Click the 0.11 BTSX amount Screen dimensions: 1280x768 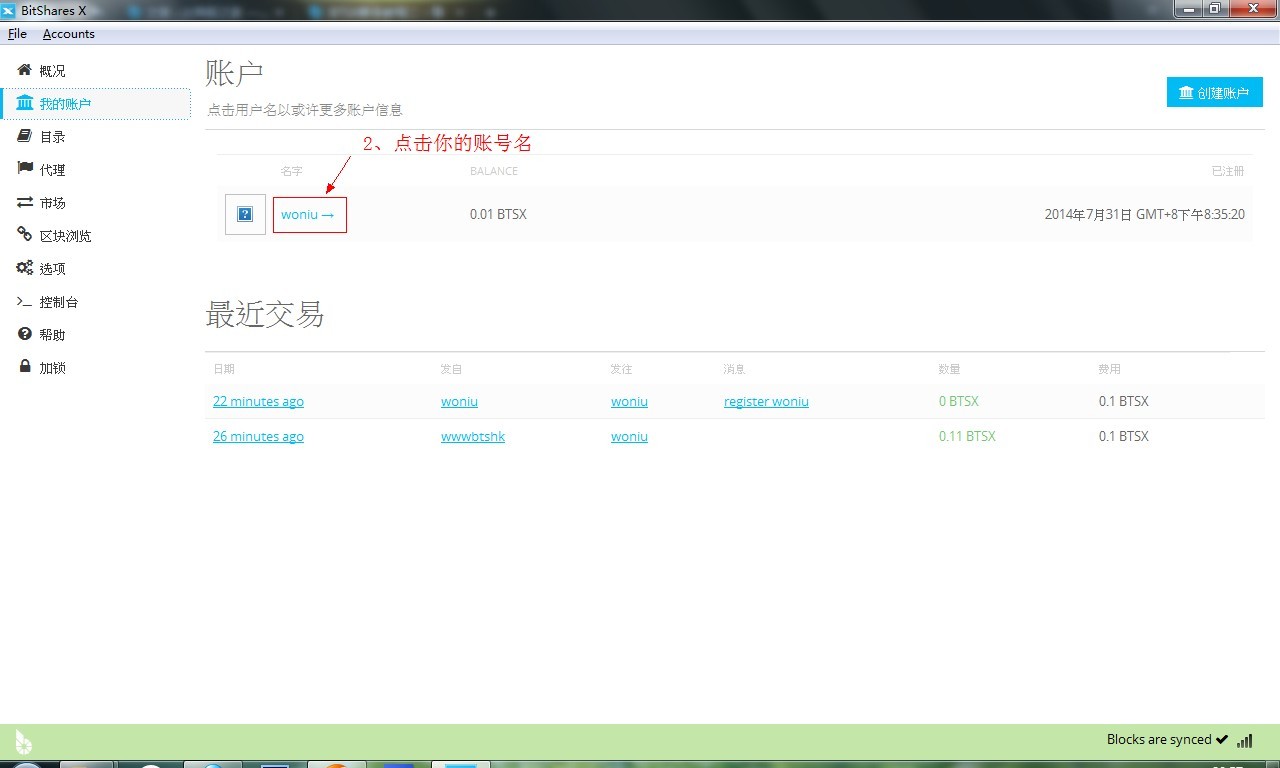(x=967, y=436)
